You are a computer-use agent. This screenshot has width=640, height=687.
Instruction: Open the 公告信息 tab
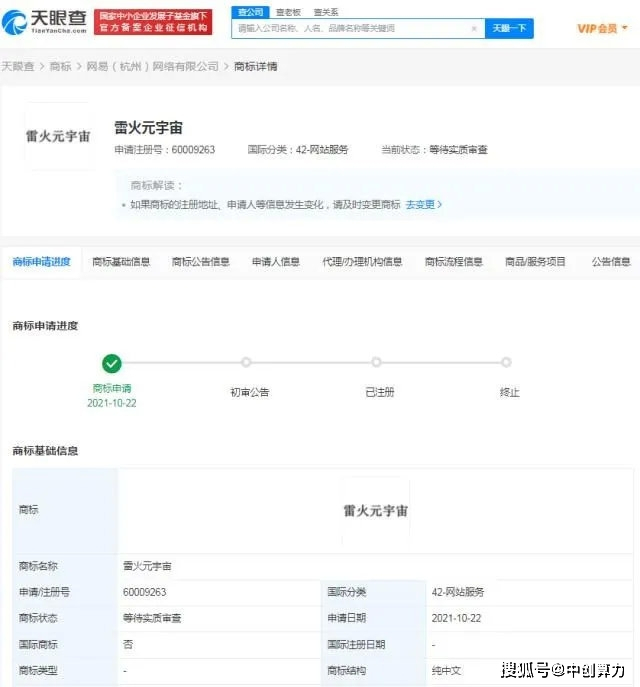pos(611,262)
